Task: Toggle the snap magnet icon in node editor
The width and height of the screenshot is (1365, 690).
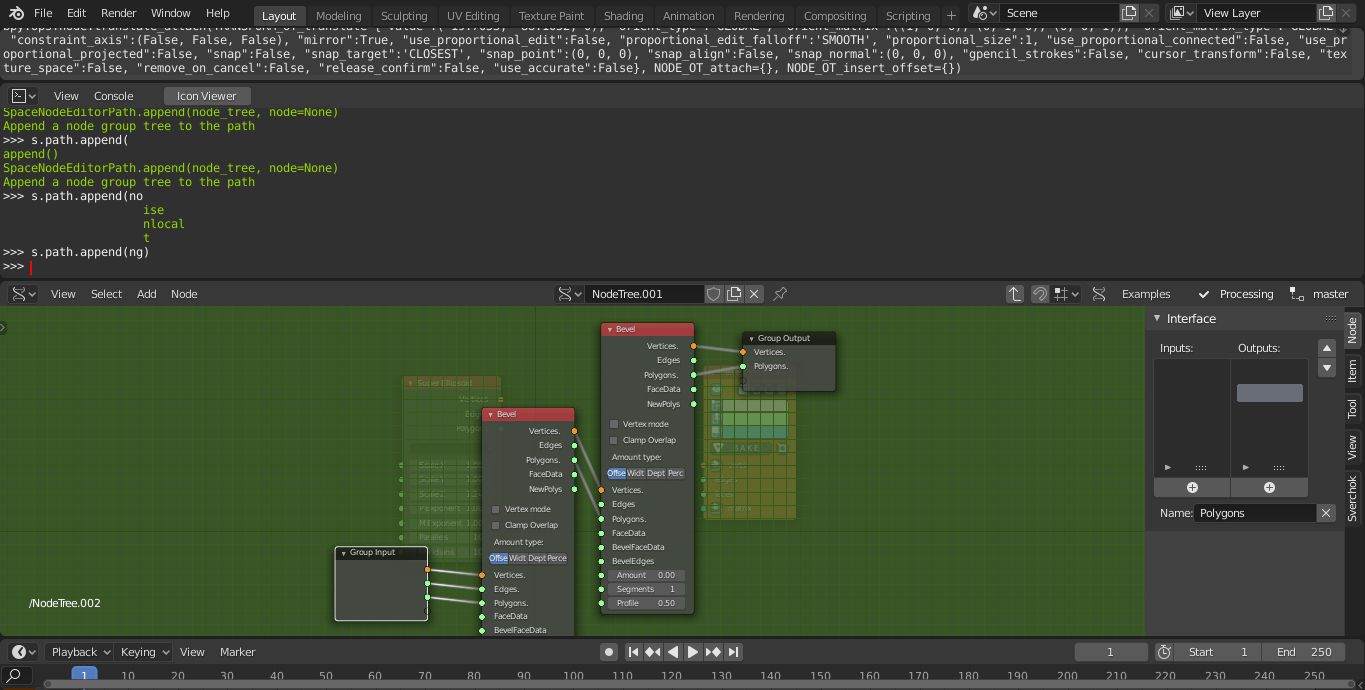Action: coord(1040,294)
